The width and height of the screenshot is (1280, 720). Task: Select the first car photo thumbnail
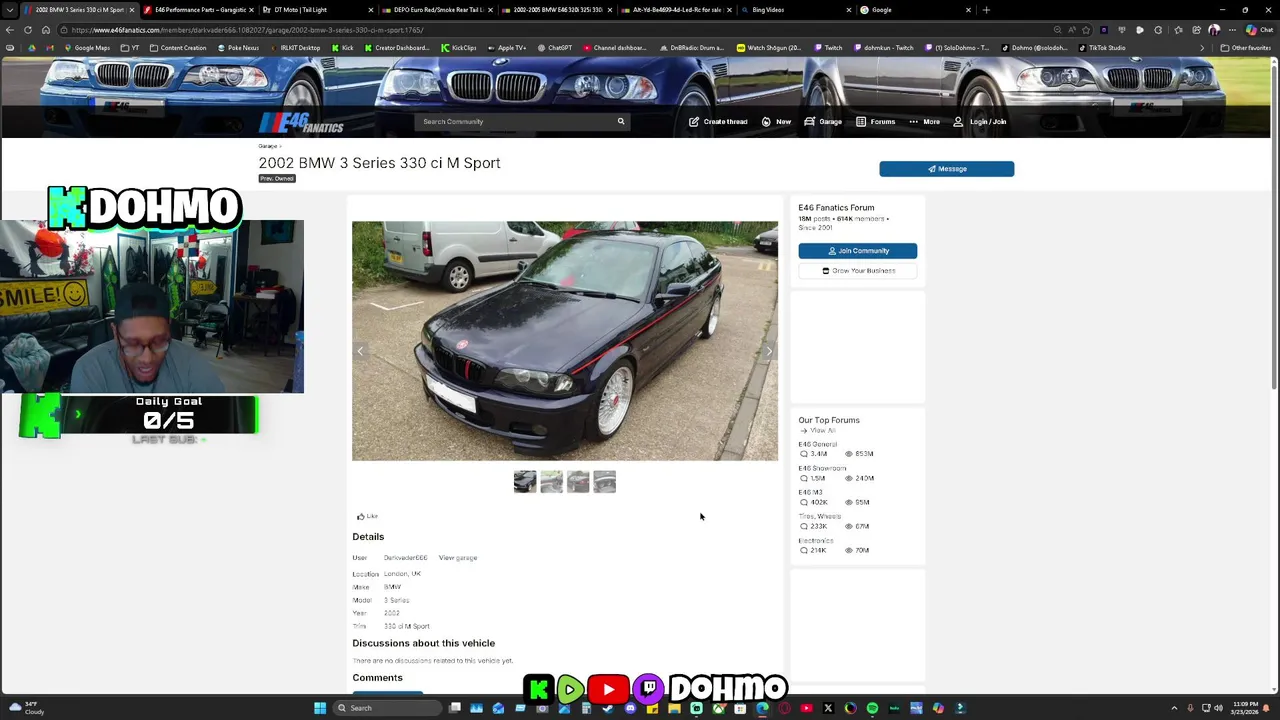(x=525, y=482)
